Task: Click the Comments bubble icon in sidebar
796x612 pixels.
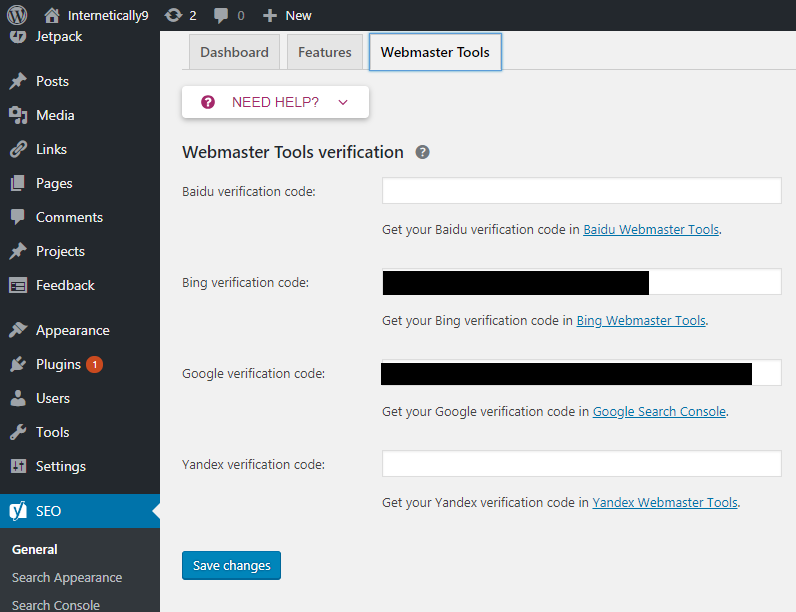Action: click(18, 217)
